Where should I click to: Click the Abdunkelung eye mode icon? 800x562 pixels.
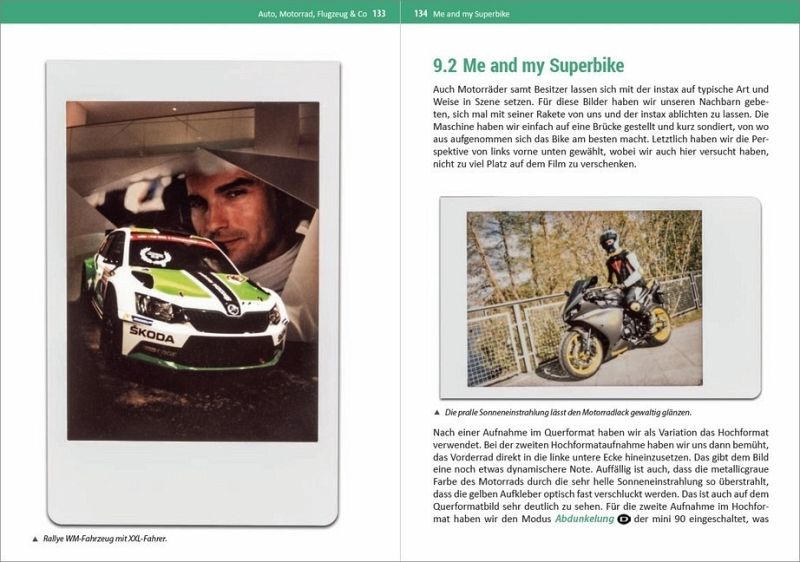pyautogui.click(x=624, y=519)
